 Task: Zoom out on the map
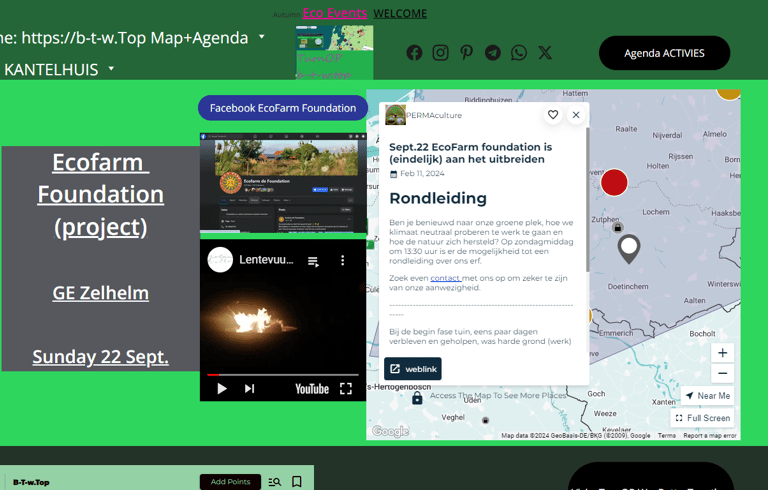722,373
